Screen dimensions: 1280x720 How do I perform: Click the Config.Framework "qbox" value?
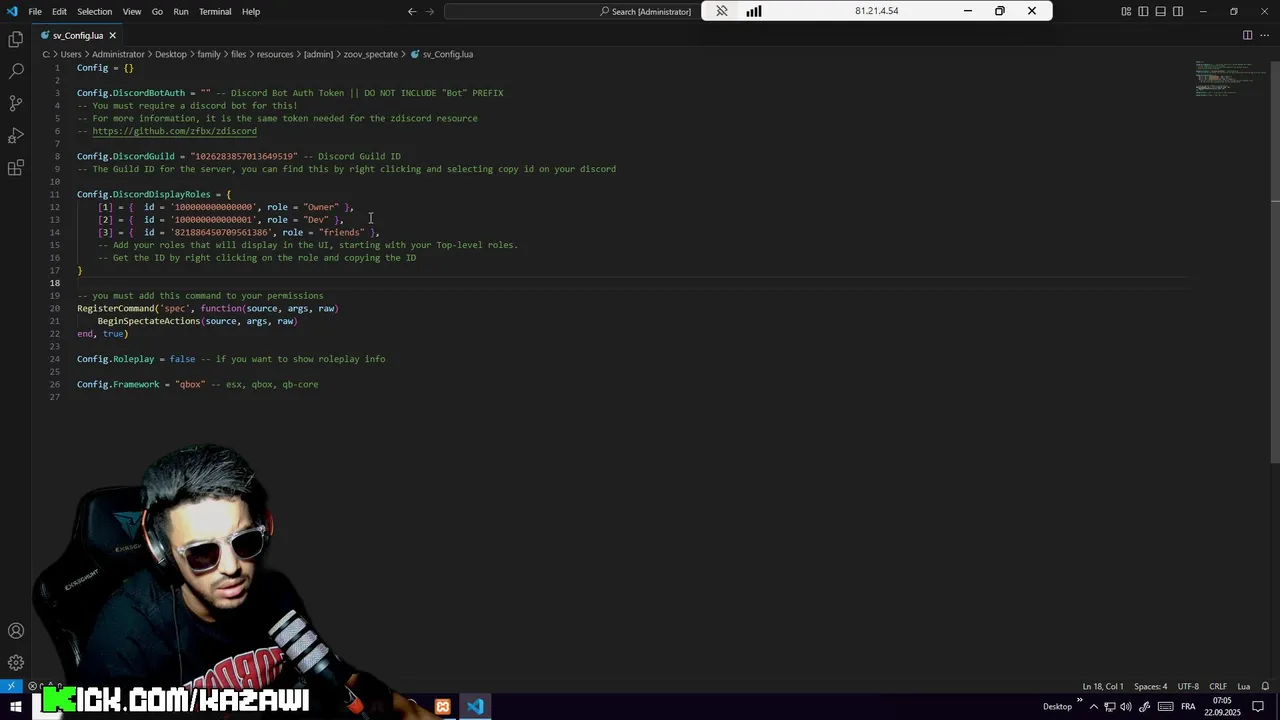[190, 384]
